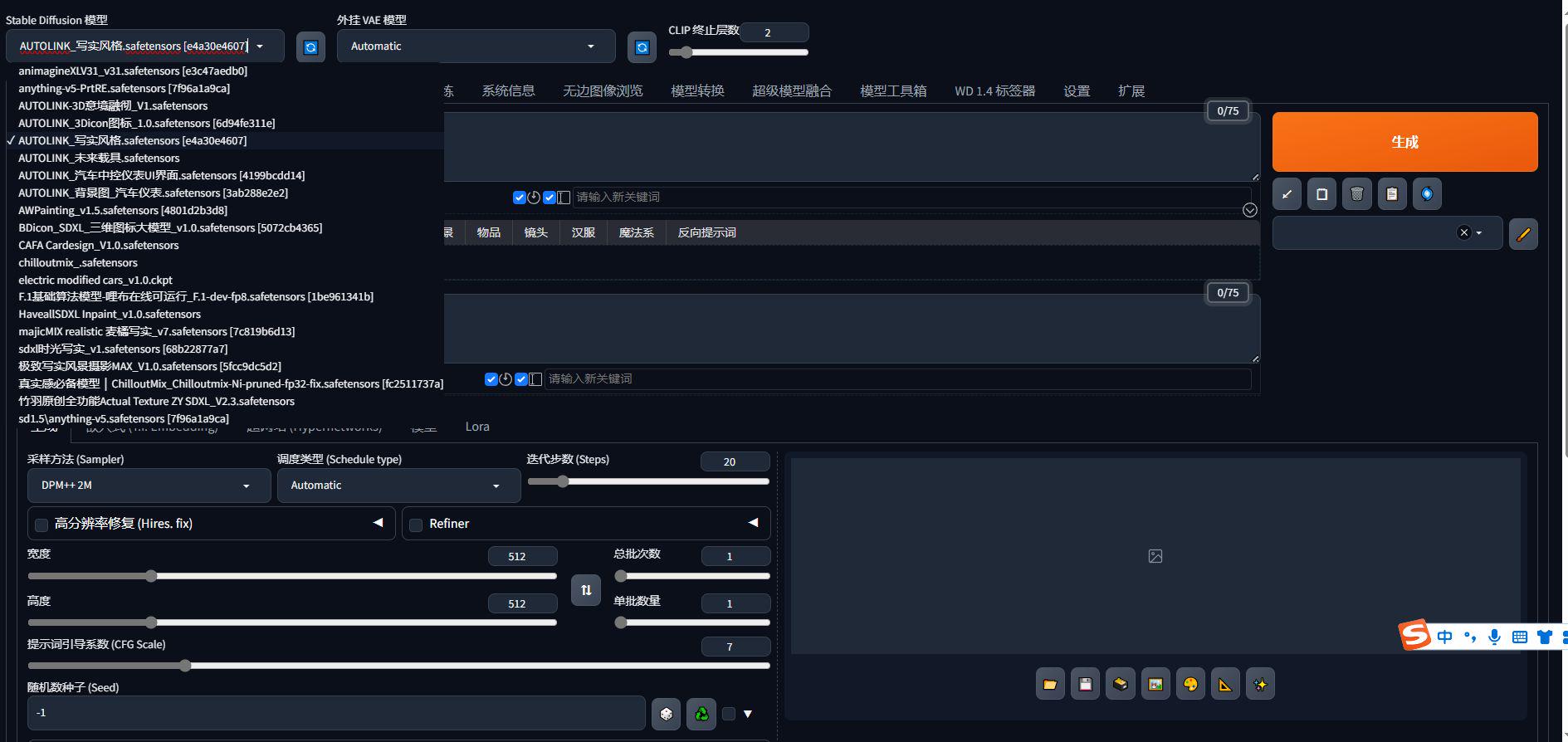Adjust the CFG Scale slider
The width and height of the screenshot is (1568, 742).
(398, 666)
